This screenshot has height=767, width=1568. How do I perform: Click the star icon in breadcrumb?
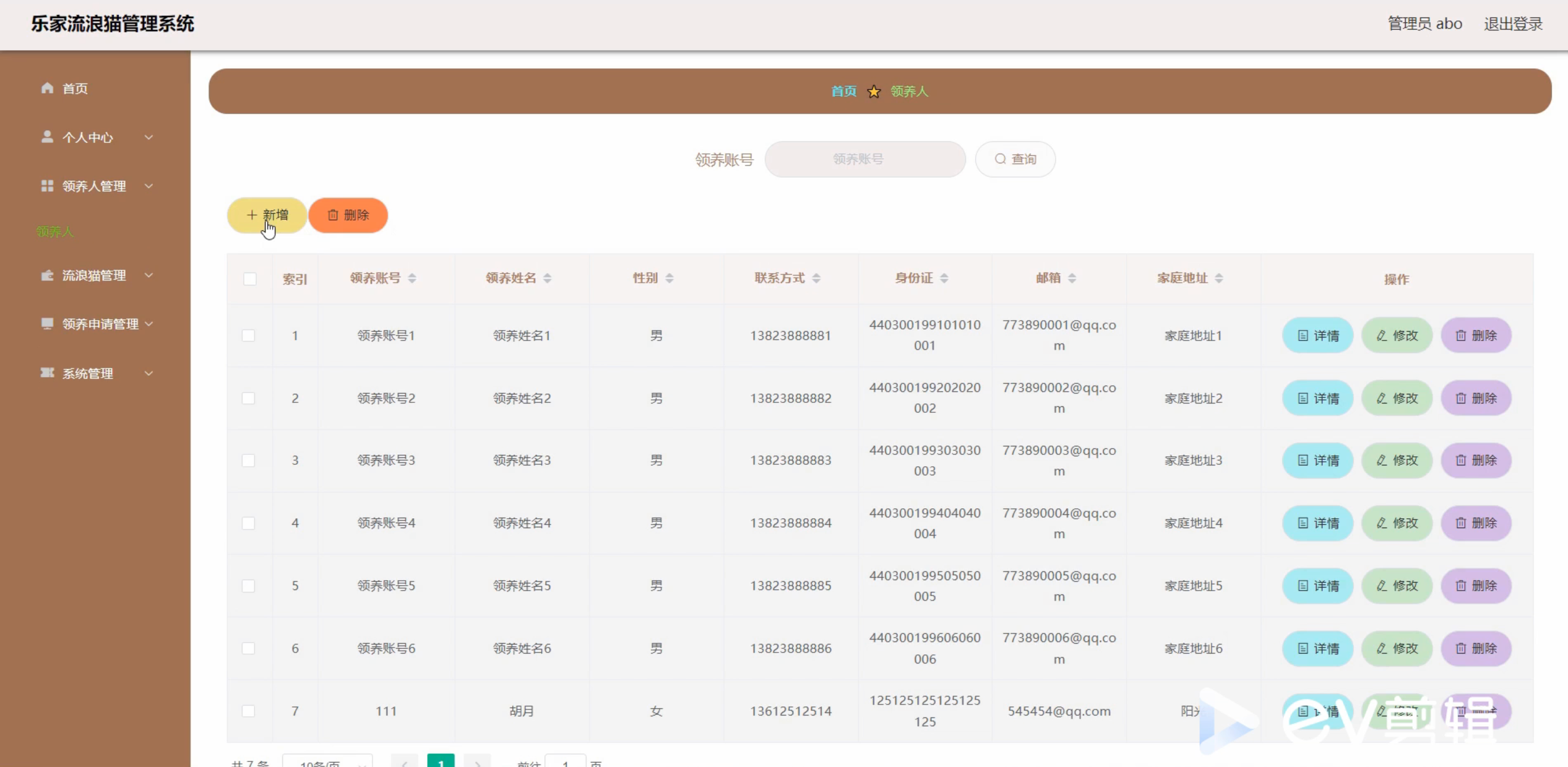pyautogui.click(x=874, y=92)
